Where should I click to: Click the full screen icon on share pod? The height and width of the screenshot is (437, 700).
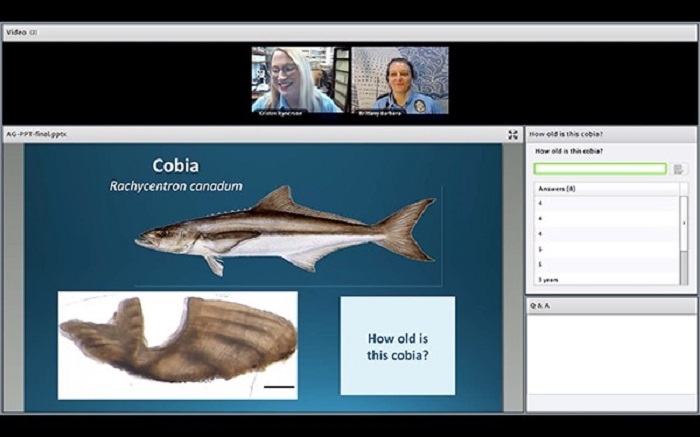513,134
